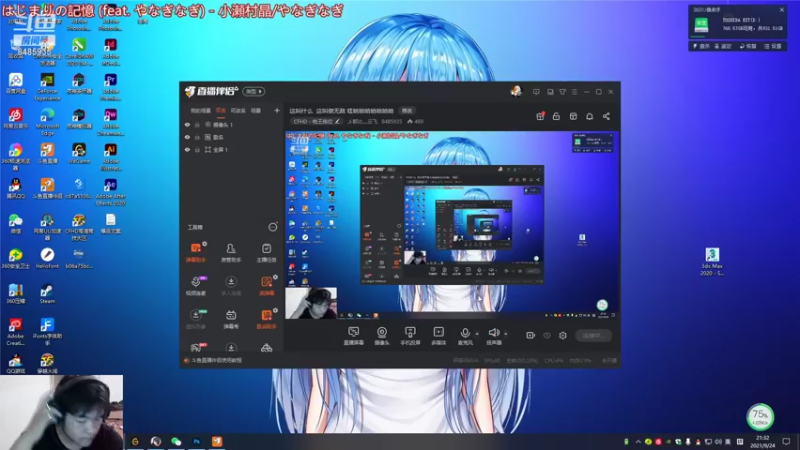
Task: Open the gift box icon with red badge
Action: click(540, 116)
